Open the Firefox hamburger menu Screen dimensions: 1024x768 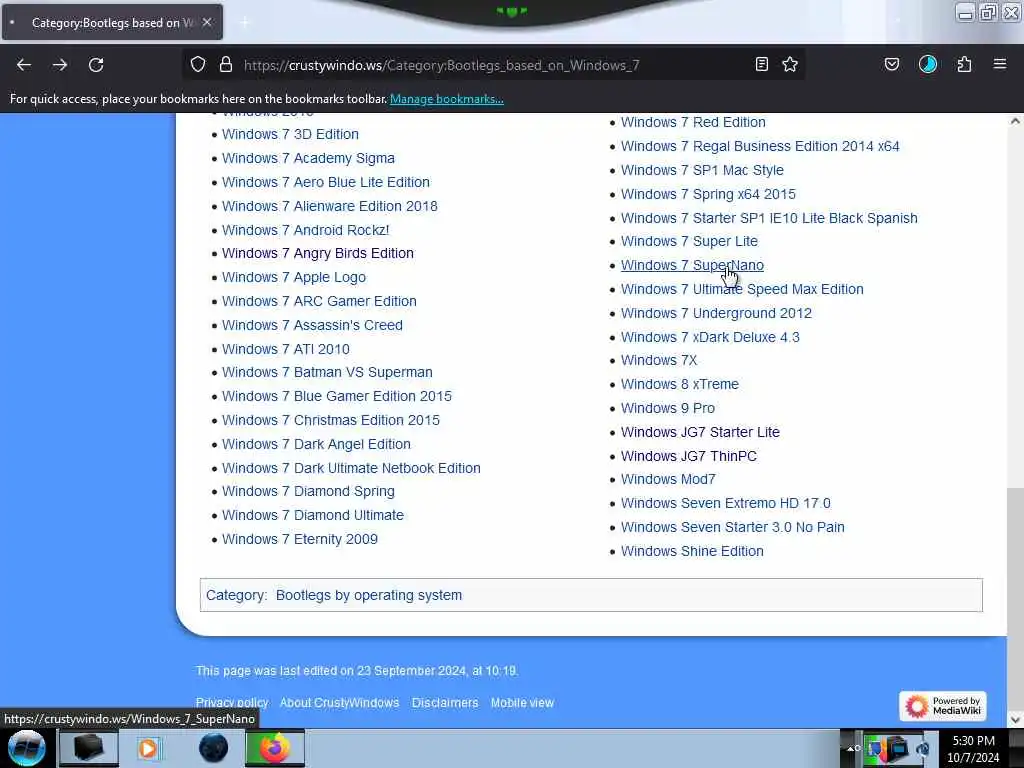1000,64
